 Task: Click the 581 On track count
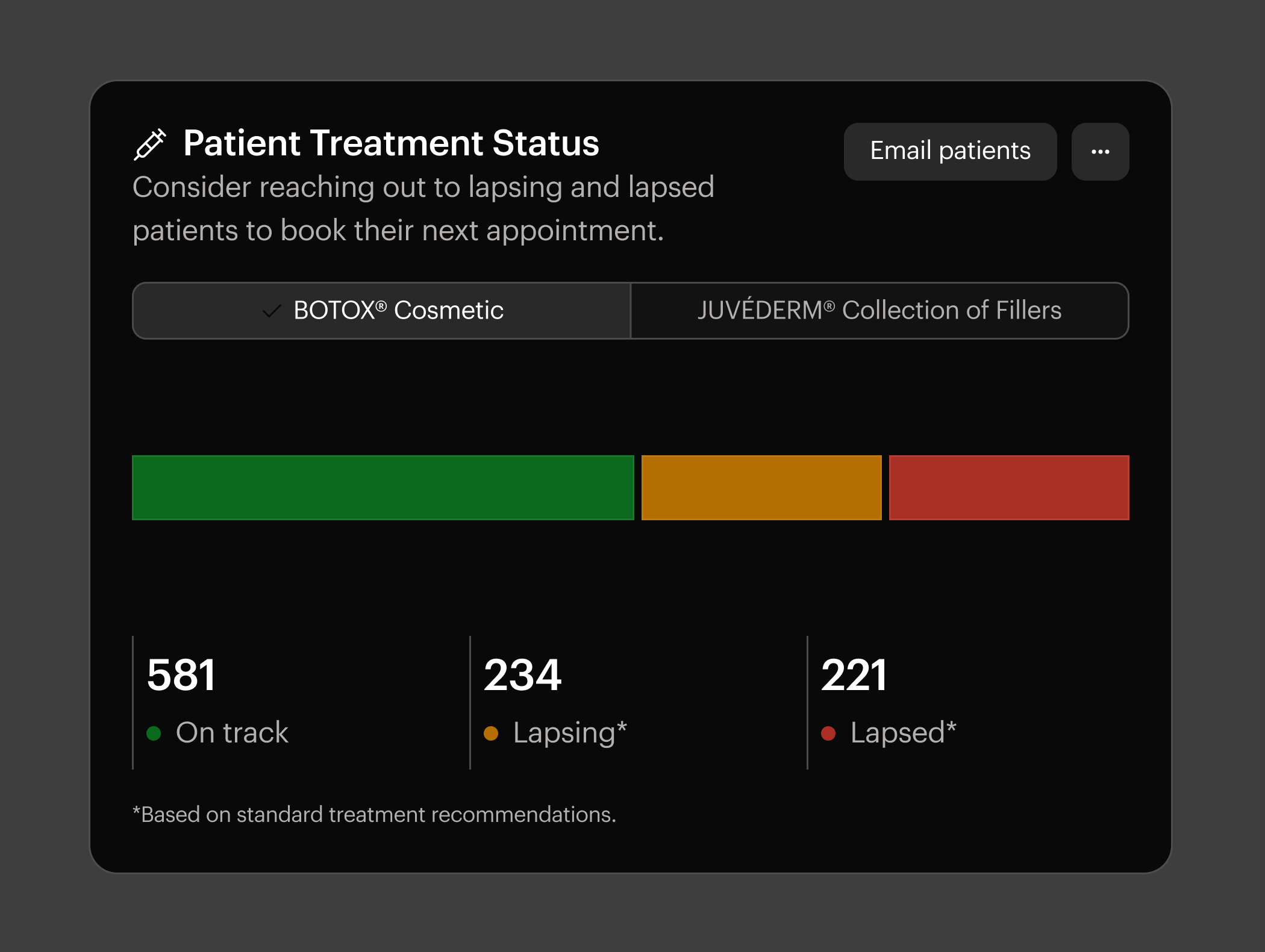(x=181, y=675)
